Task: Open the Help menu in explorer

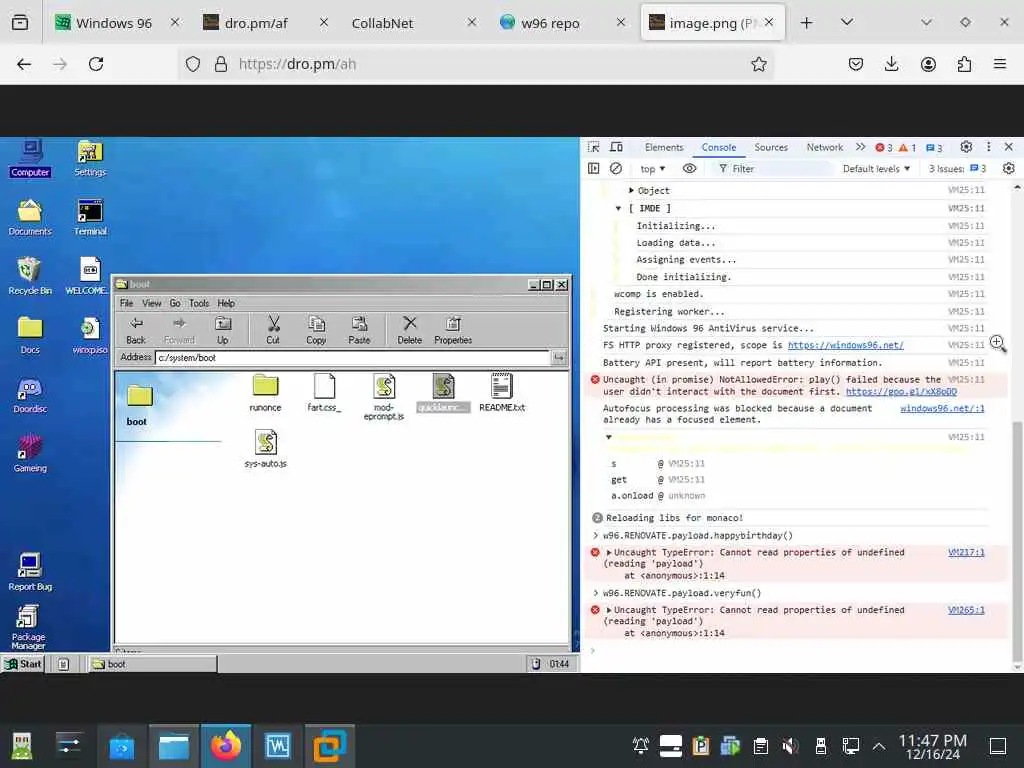Action: pyautogui.click(x=226, y=303)
